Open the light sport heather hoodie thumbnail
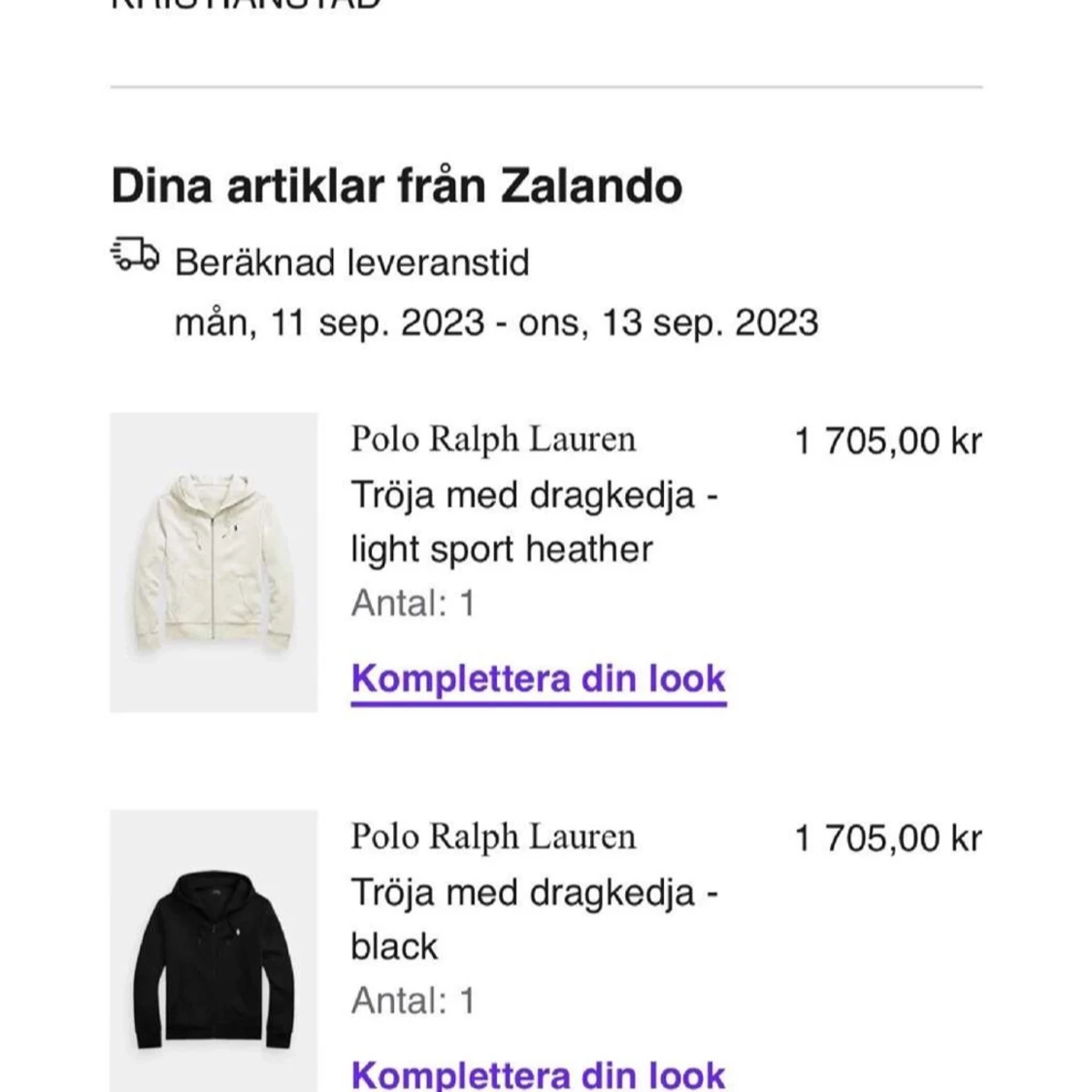Screen dimensions: 1092x1092 click(214, 562)
